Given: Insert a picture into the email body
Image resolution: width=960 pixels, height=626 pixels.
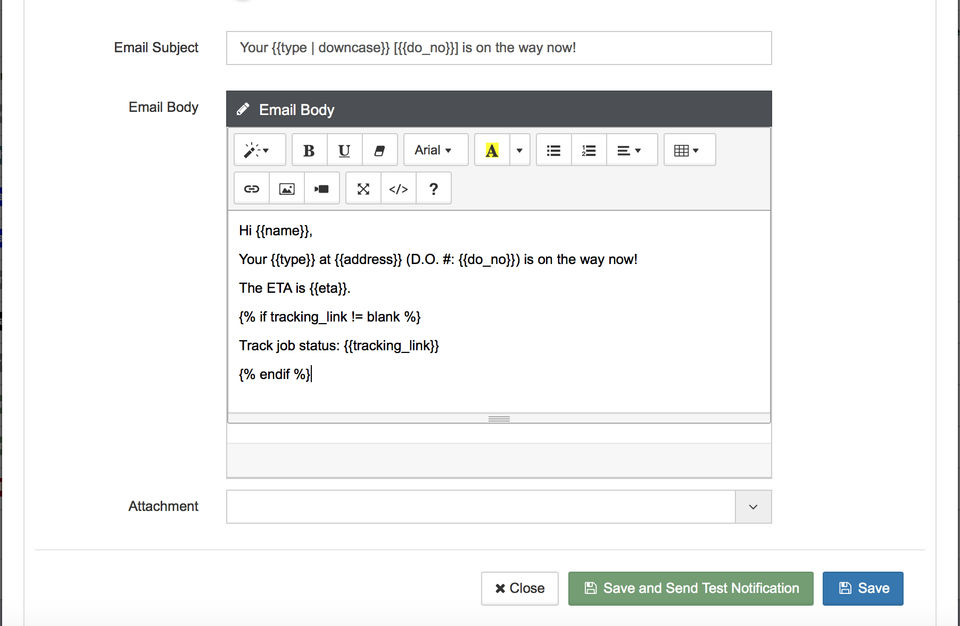Looking at the screenshot, I should point(287,188).
